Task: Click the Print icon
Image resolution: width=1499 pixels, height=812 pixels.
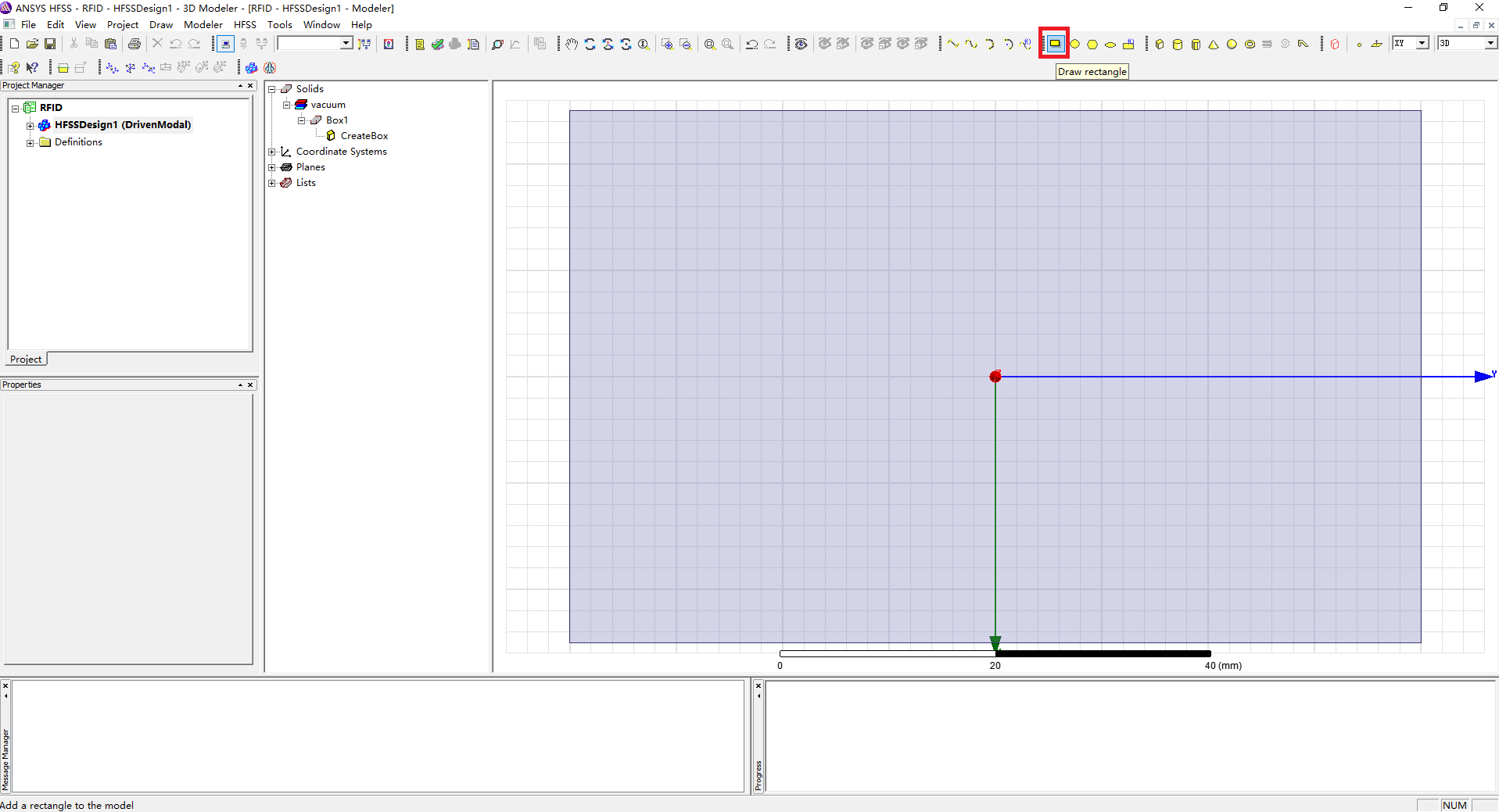Action: tap(134, 45)
